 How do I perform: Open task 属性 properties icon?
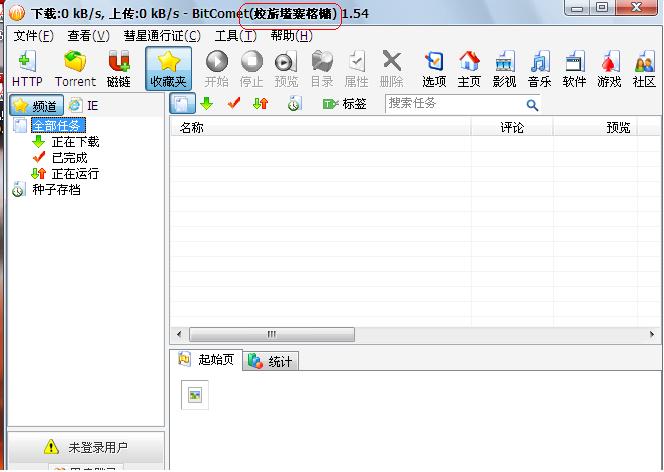pyautogui.click(x=357, y=69)
